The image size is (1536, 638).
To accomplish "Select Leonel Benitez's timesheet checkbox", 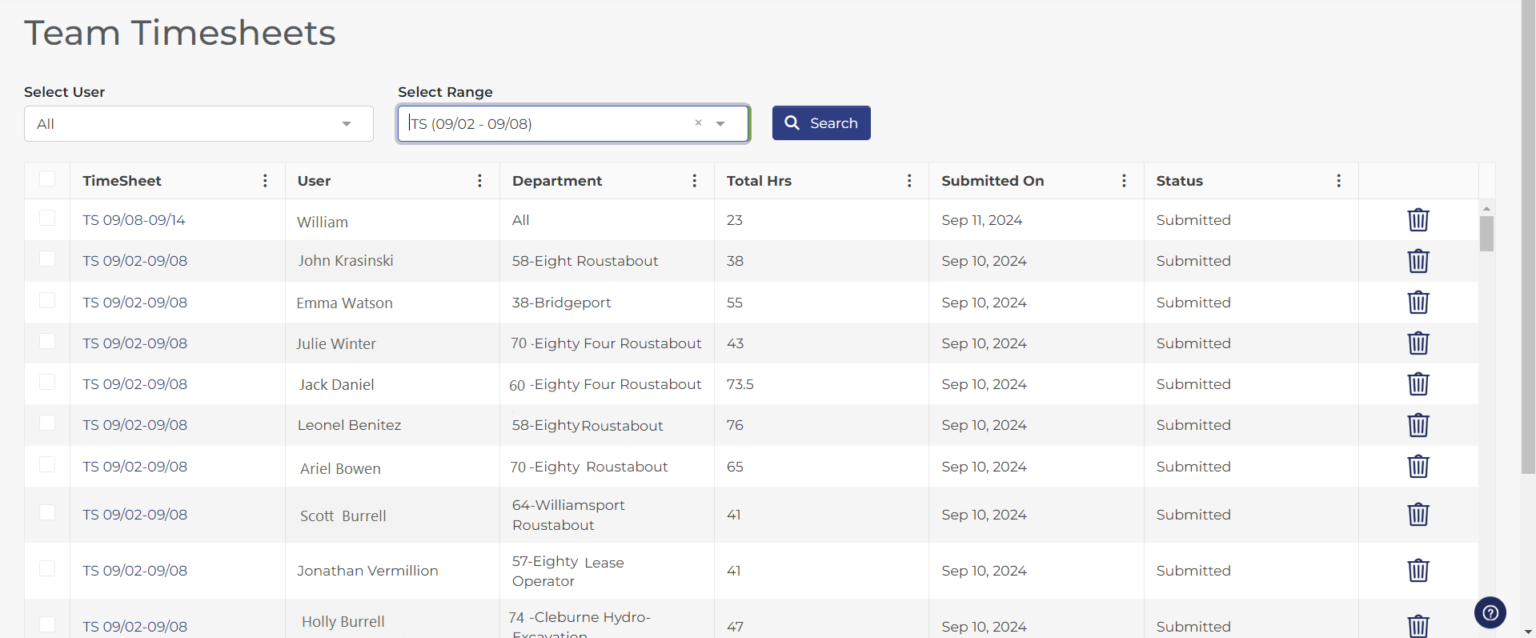I will (46, 425).
